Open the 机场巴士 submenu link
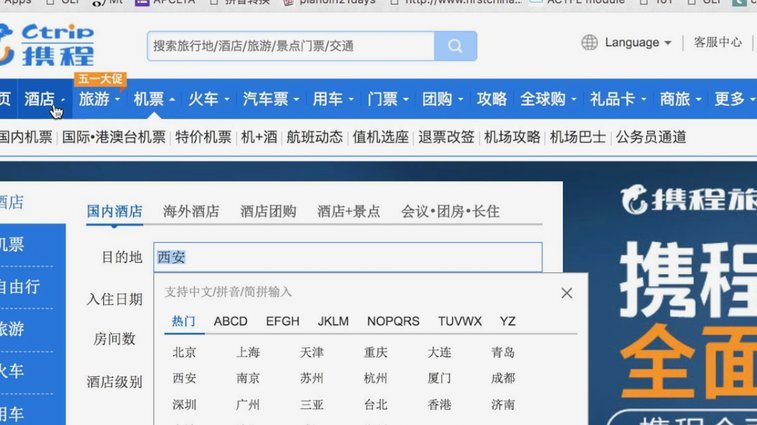 click(577, 137)
